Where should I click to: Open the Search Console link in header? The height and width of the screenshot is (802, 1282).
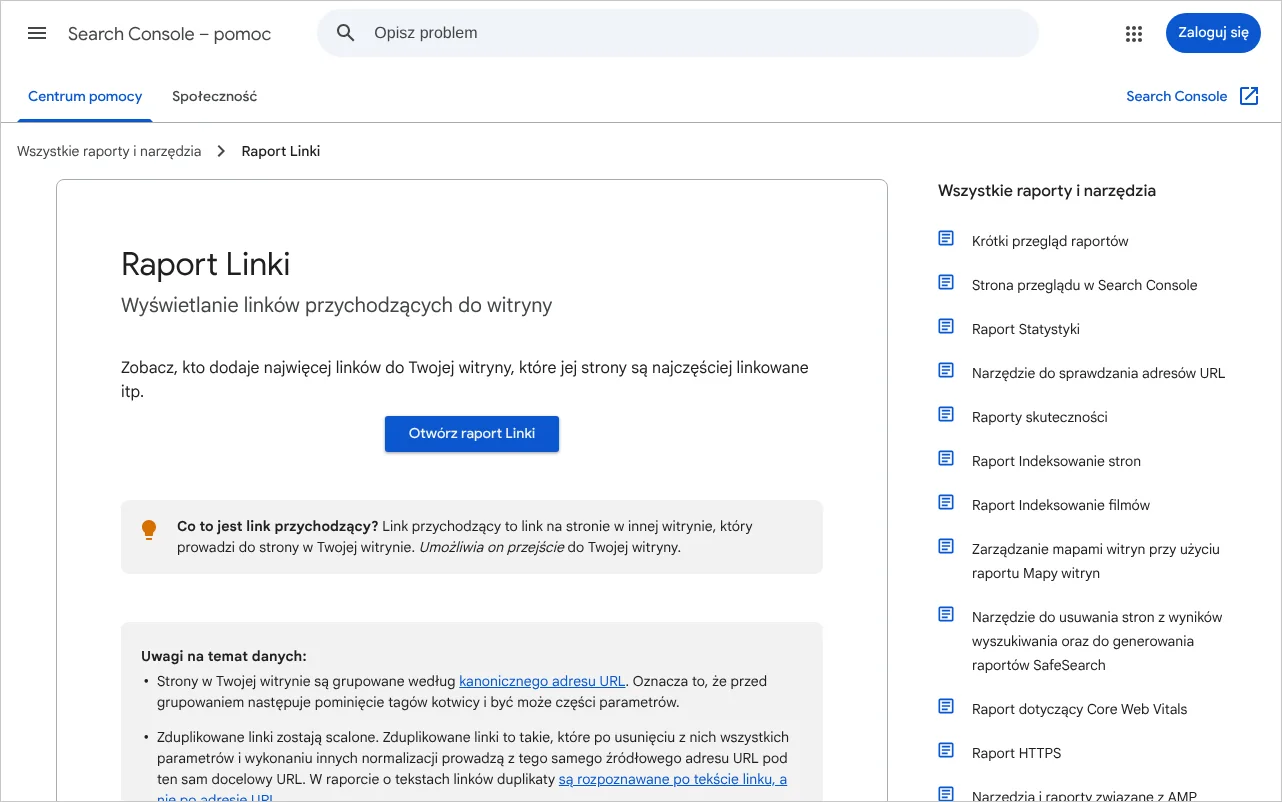[x=1176, y=96]
